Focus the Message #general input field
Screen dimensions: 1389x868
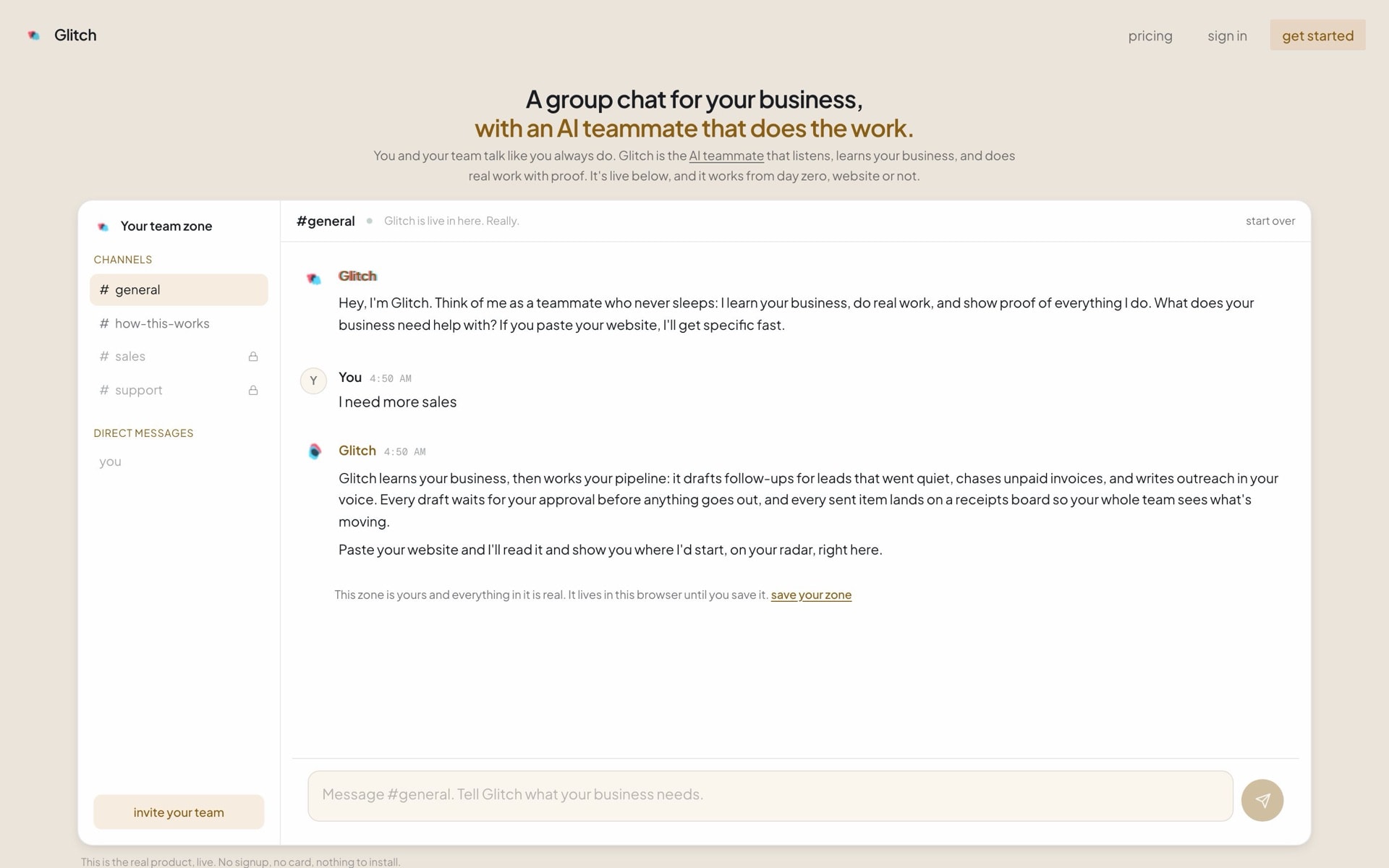point(770,796)
